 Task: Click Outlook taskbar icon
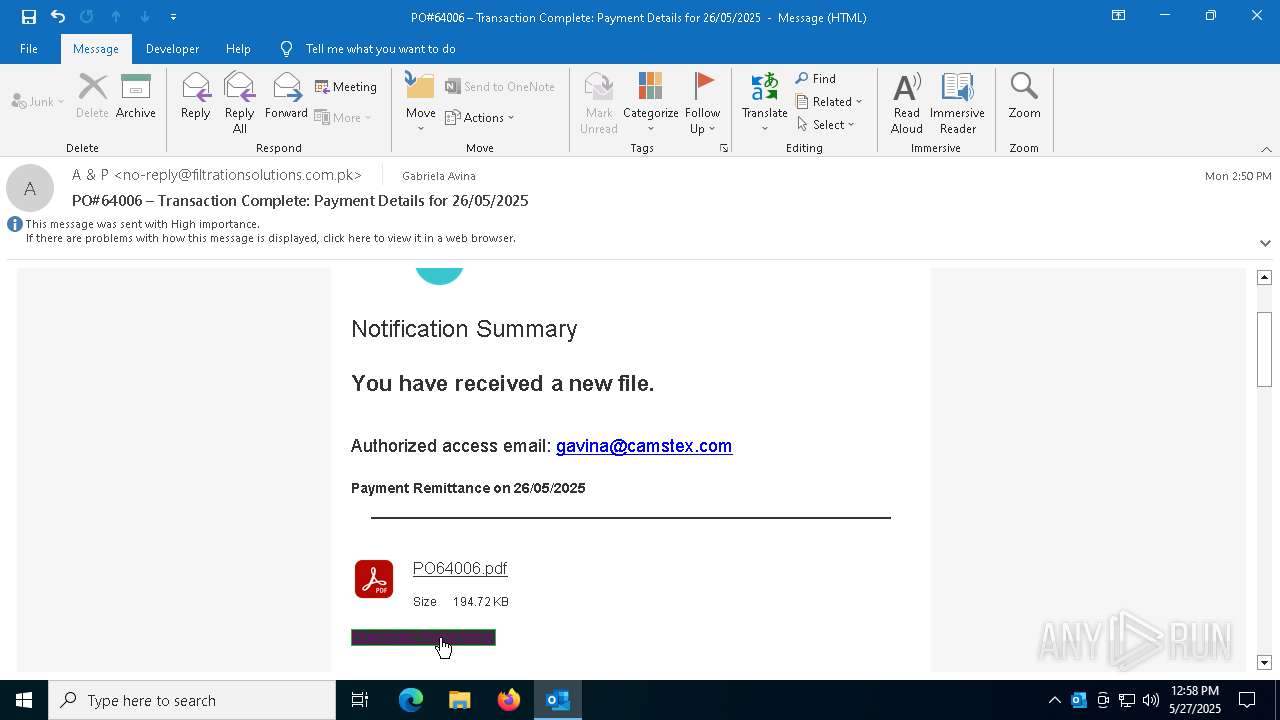click(558, 700)
